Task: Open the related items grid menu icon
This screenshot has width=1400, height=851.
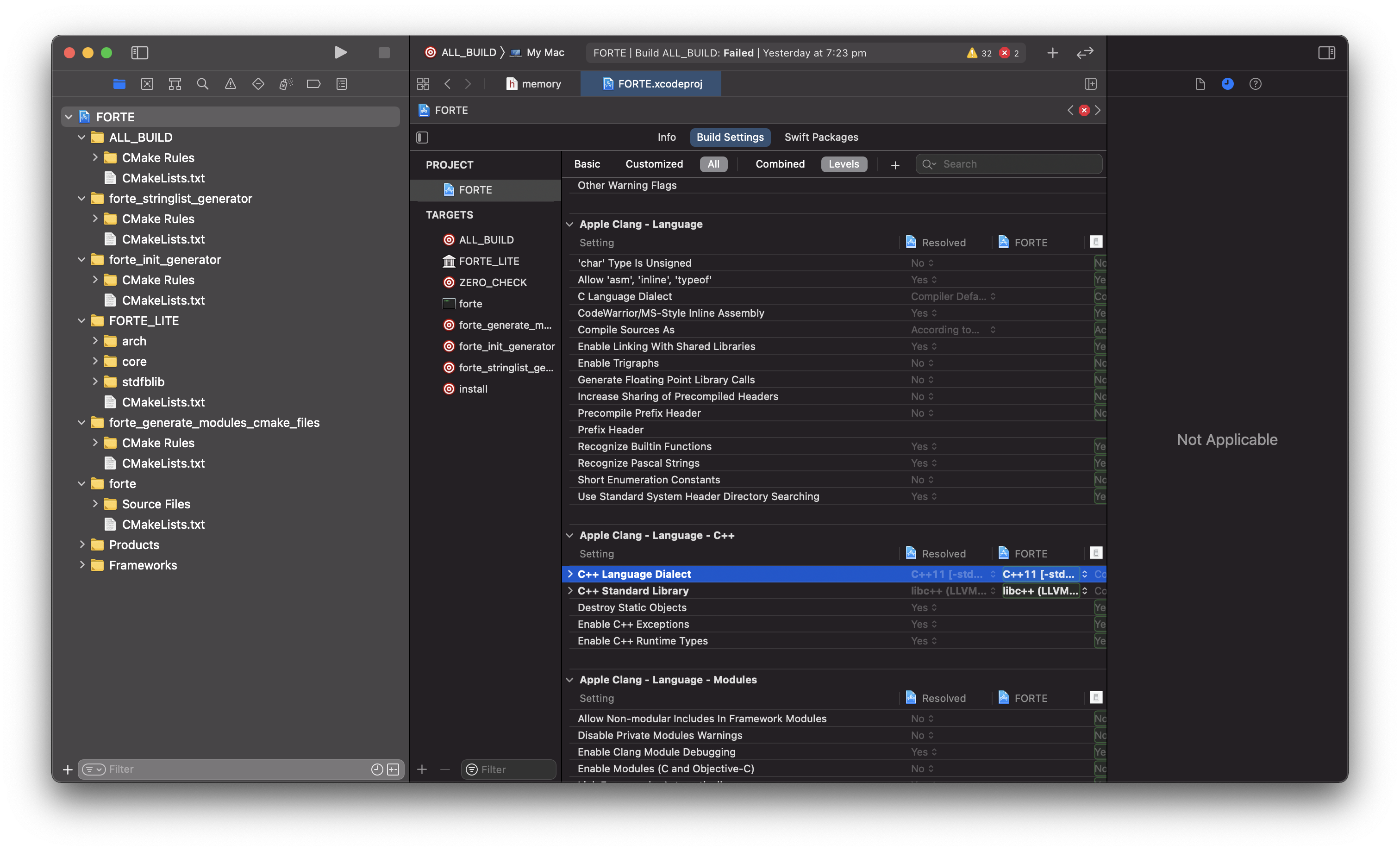Action: [423, 84]
